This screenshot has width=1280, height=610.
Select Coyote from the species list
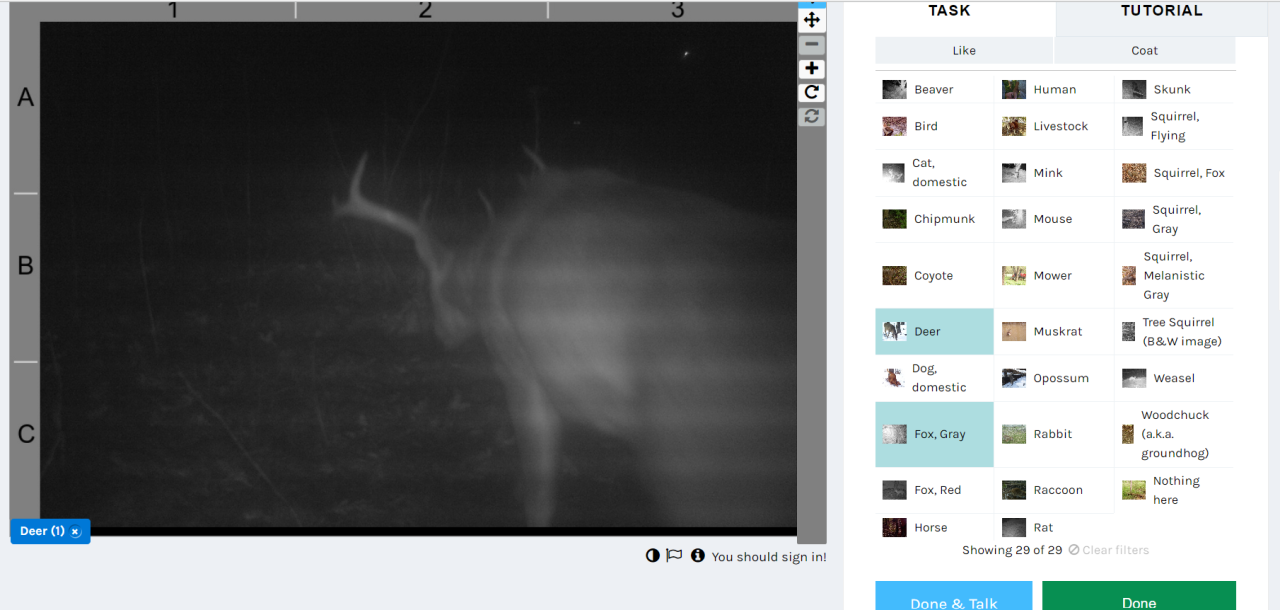935,276
